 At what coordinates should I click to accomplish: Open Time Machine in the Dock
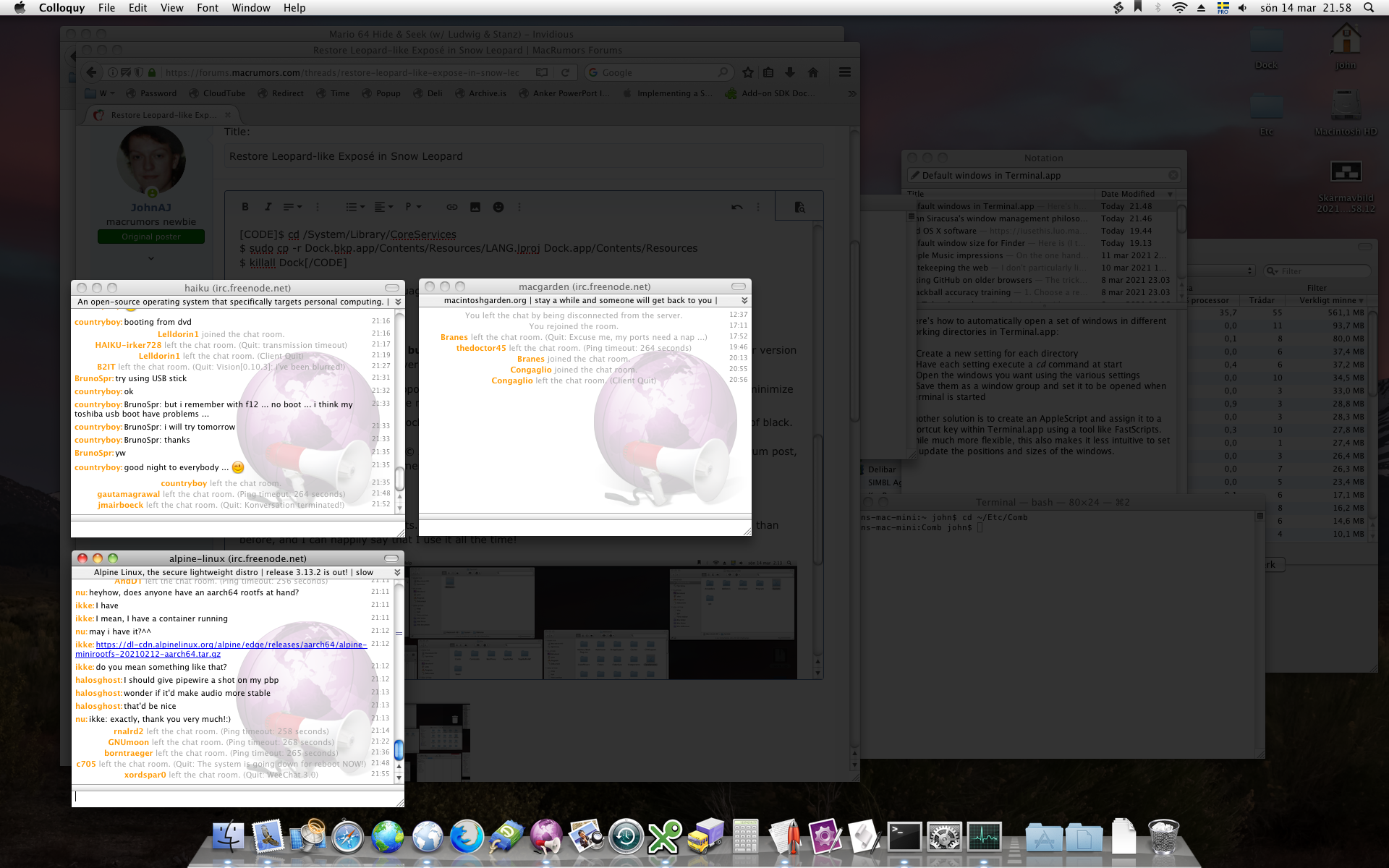pos(626,837)
